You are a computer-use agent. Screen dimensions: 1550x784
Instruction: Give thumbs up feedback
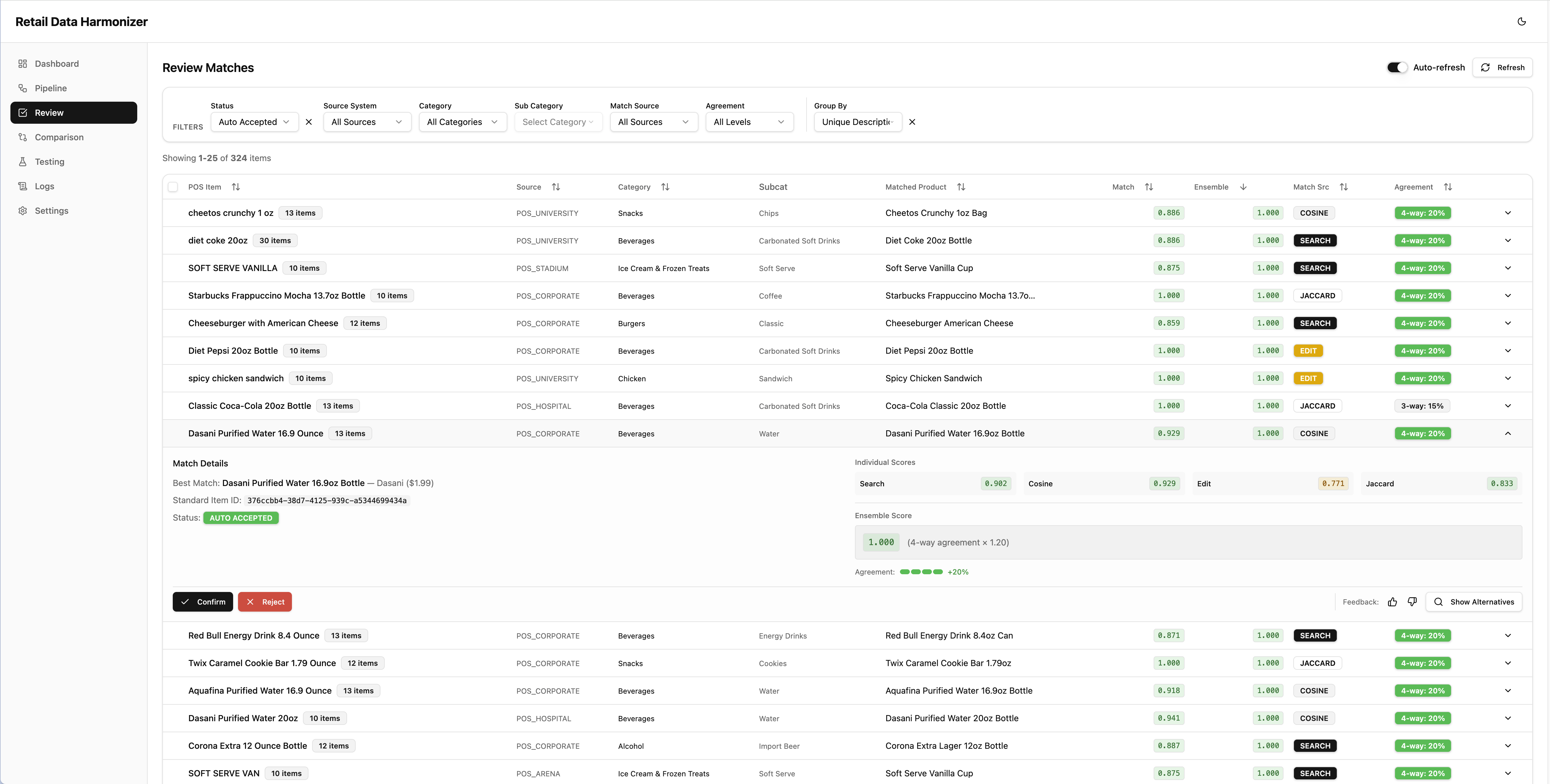[1392, 602]
